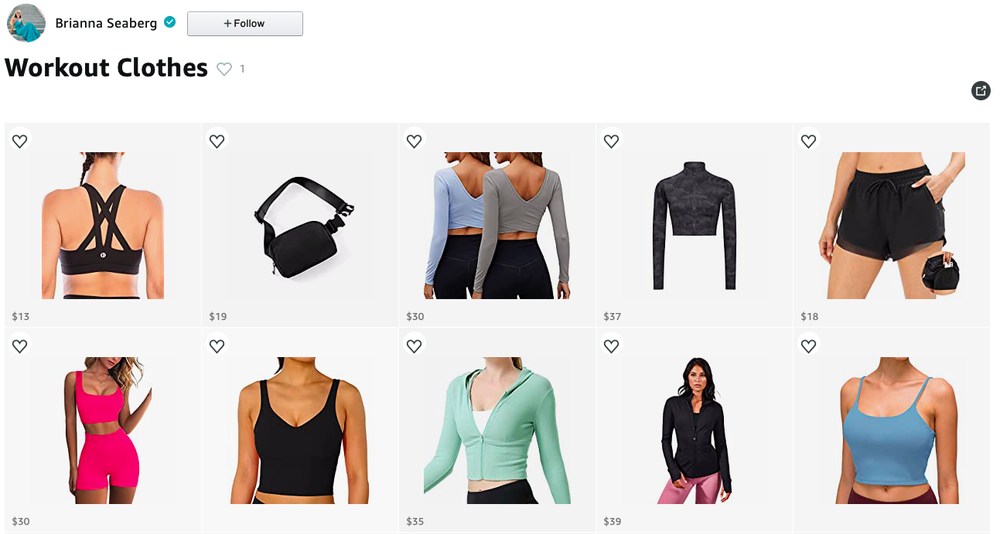View the mint green zip hoodie product
This screenshot has width=1000, height=534.
(497, 431)
